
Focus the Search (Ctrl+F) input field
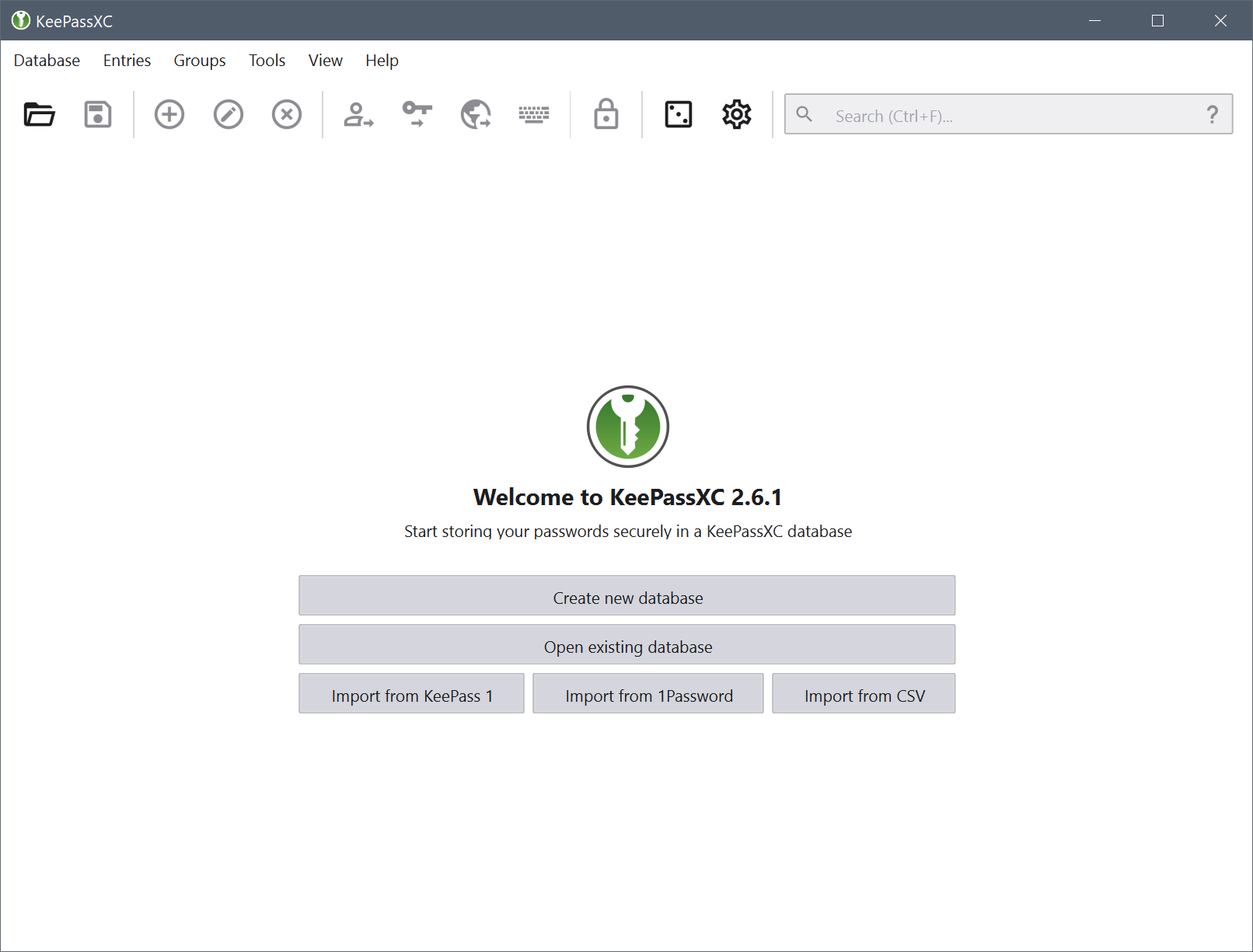1009,115
